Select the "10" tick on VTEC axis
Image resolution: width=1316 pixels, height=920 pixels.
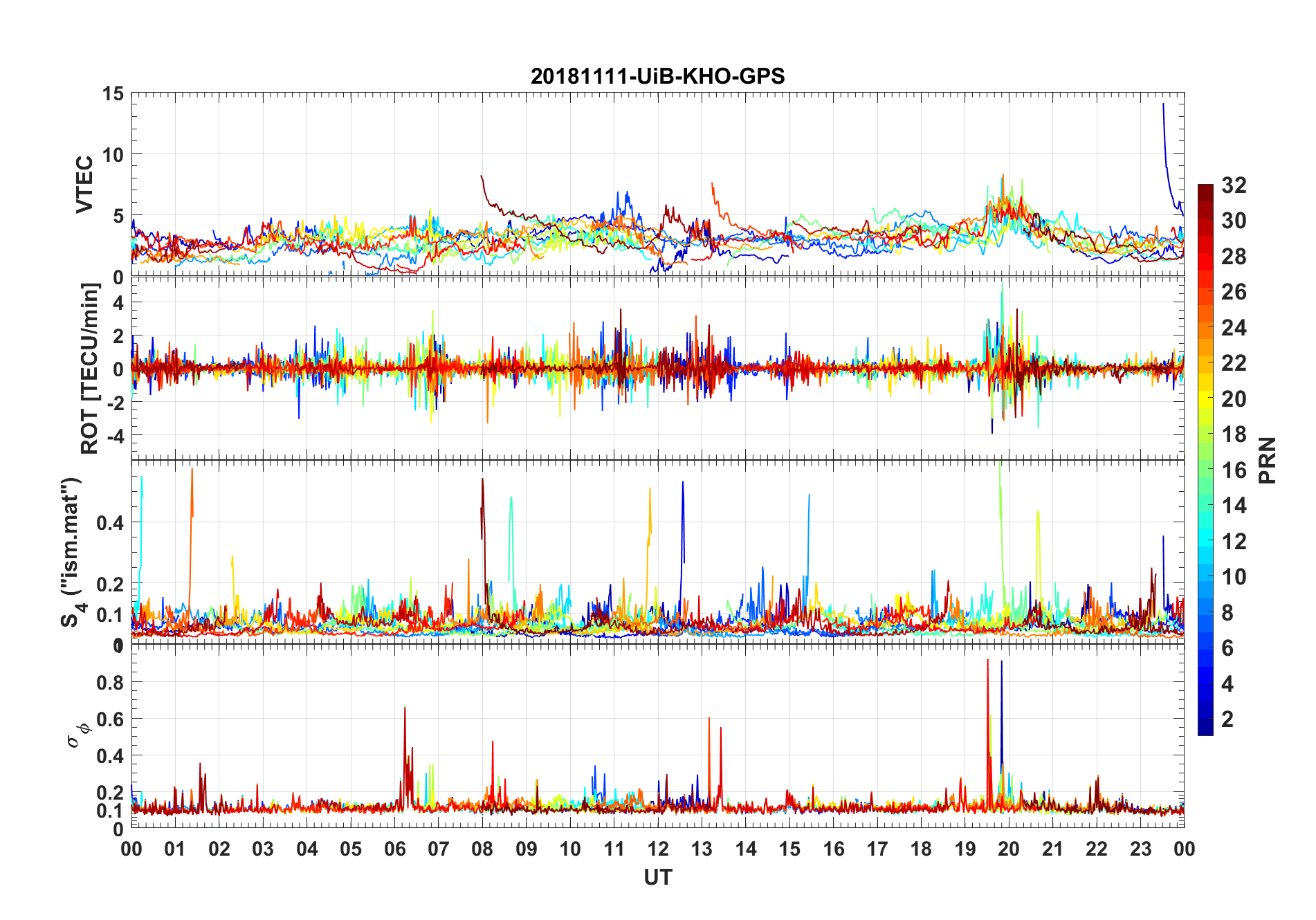113,154
